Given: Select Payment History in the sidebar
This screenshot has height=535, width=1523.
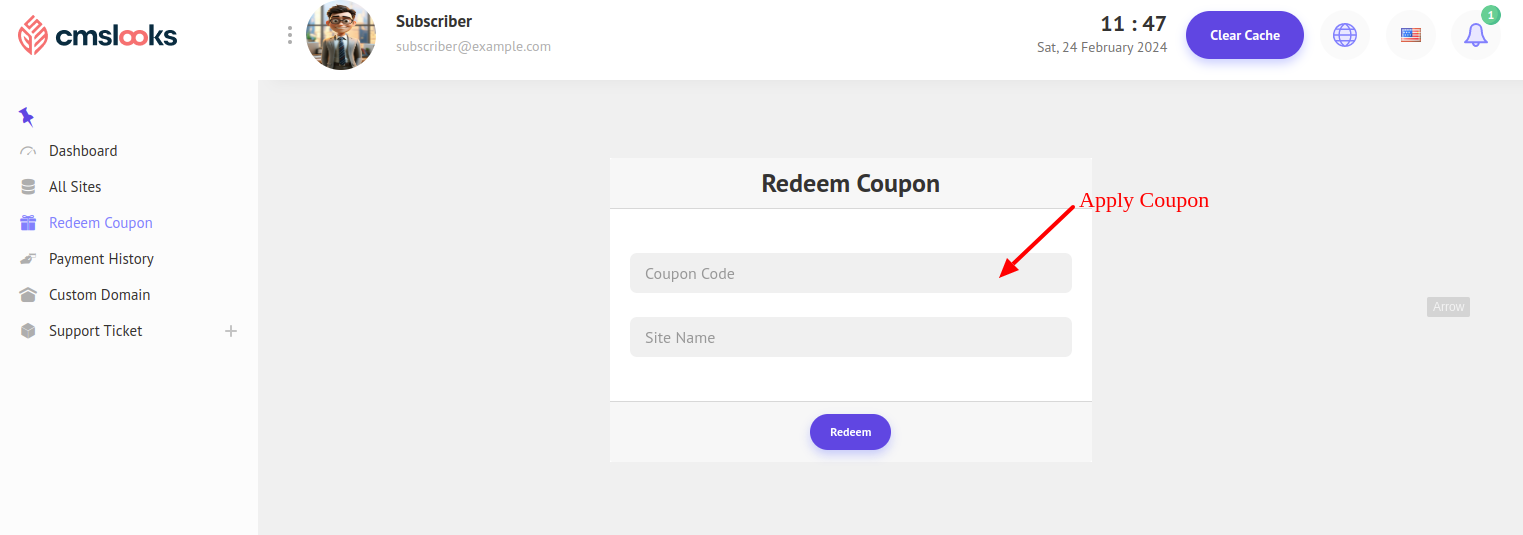Looking at the screenshot, I should [101, 259].
